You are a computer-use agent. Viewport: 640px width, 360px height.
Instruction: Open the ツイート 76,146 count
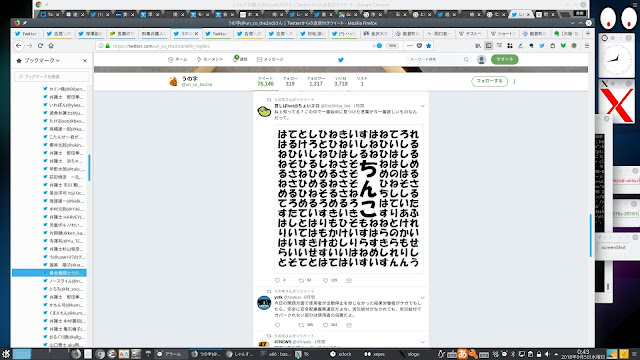[x=265, y=81]
